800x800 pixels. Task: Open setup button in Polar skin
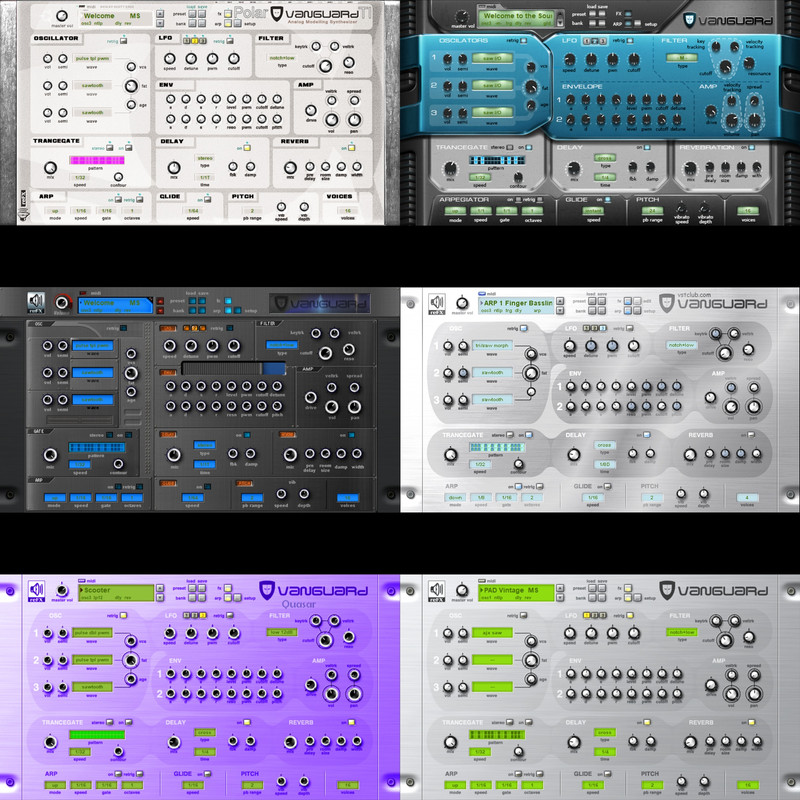tap(238, 23)
